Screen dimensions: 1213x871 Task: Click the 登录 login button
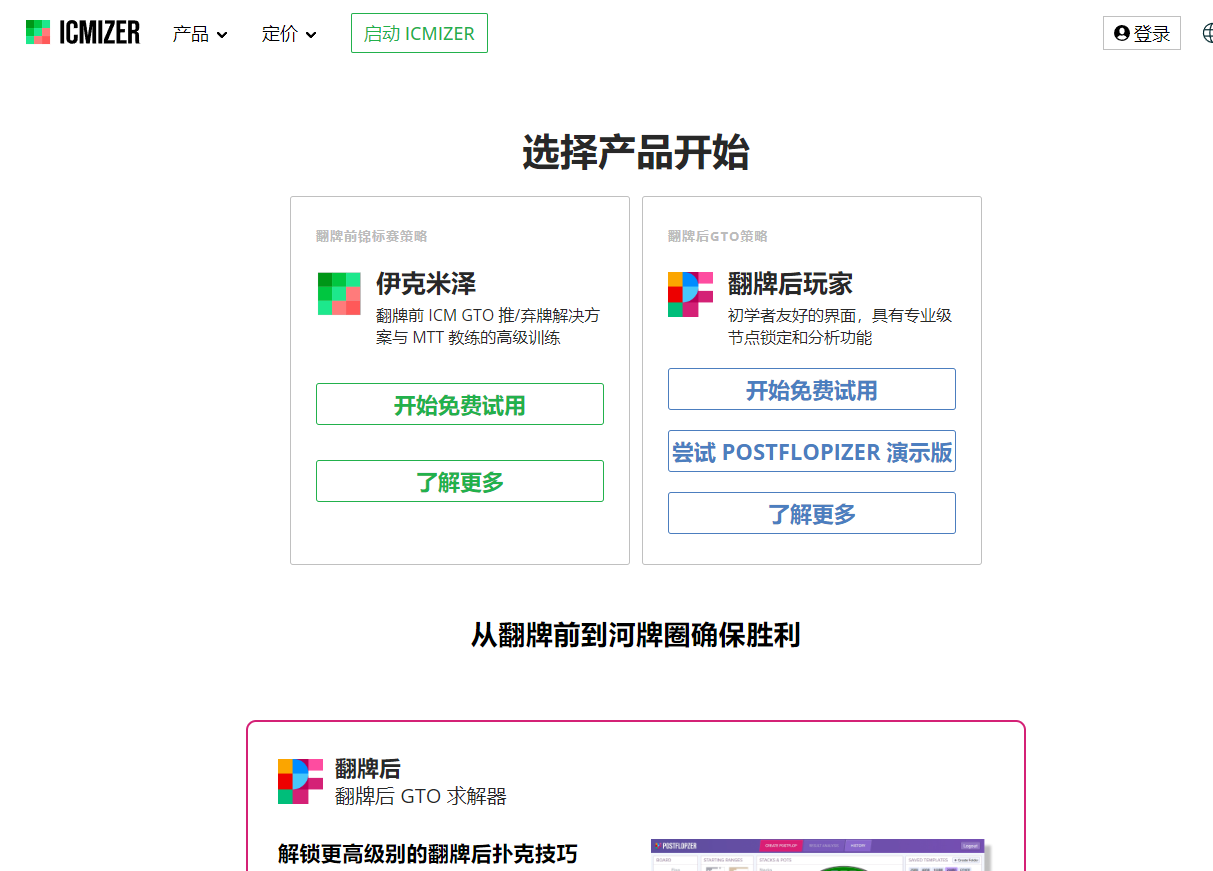coord(1142,33)
